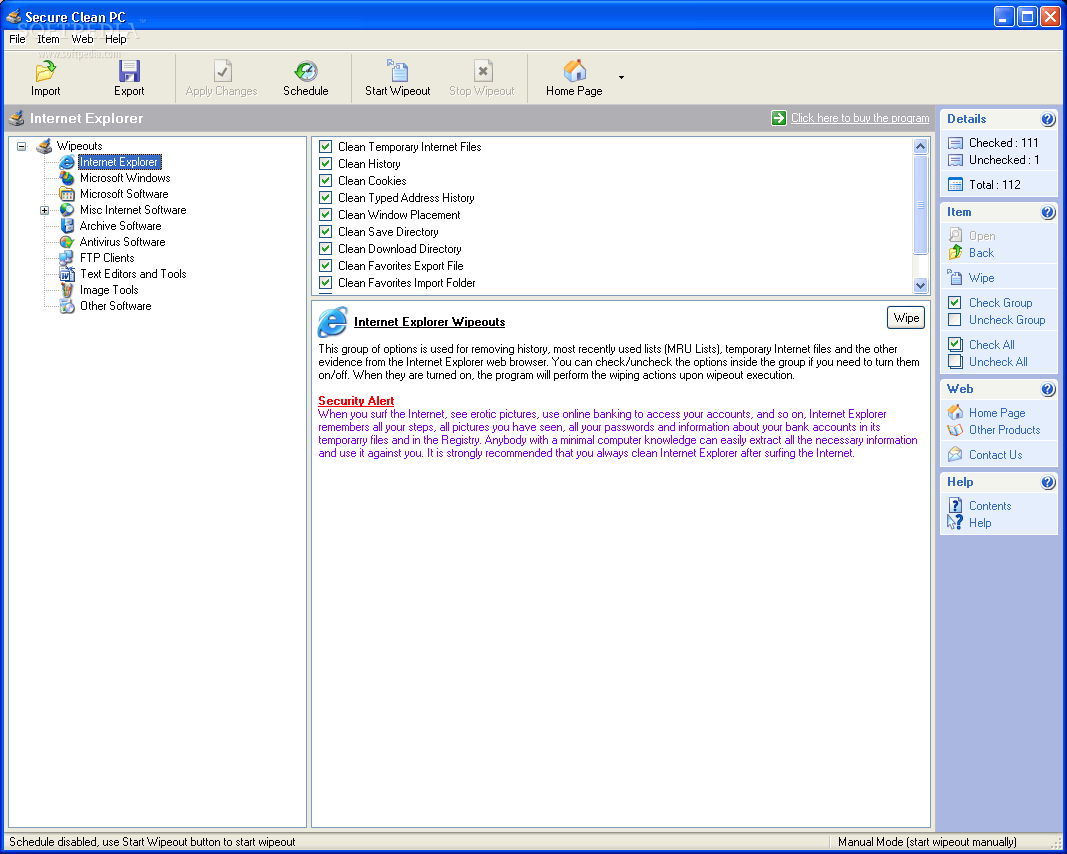
Task: Click the 'Unchecked : 1' details entry
Action: [1004, 160]
